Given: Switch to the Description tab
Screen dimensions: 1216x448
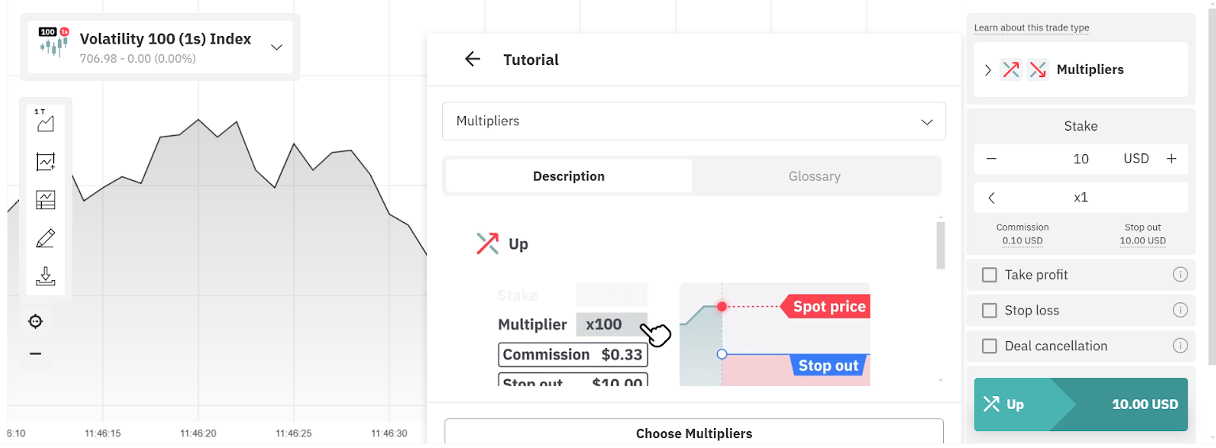Looking at the screenshot, I should pyautogui.click(x=568, y=176).
